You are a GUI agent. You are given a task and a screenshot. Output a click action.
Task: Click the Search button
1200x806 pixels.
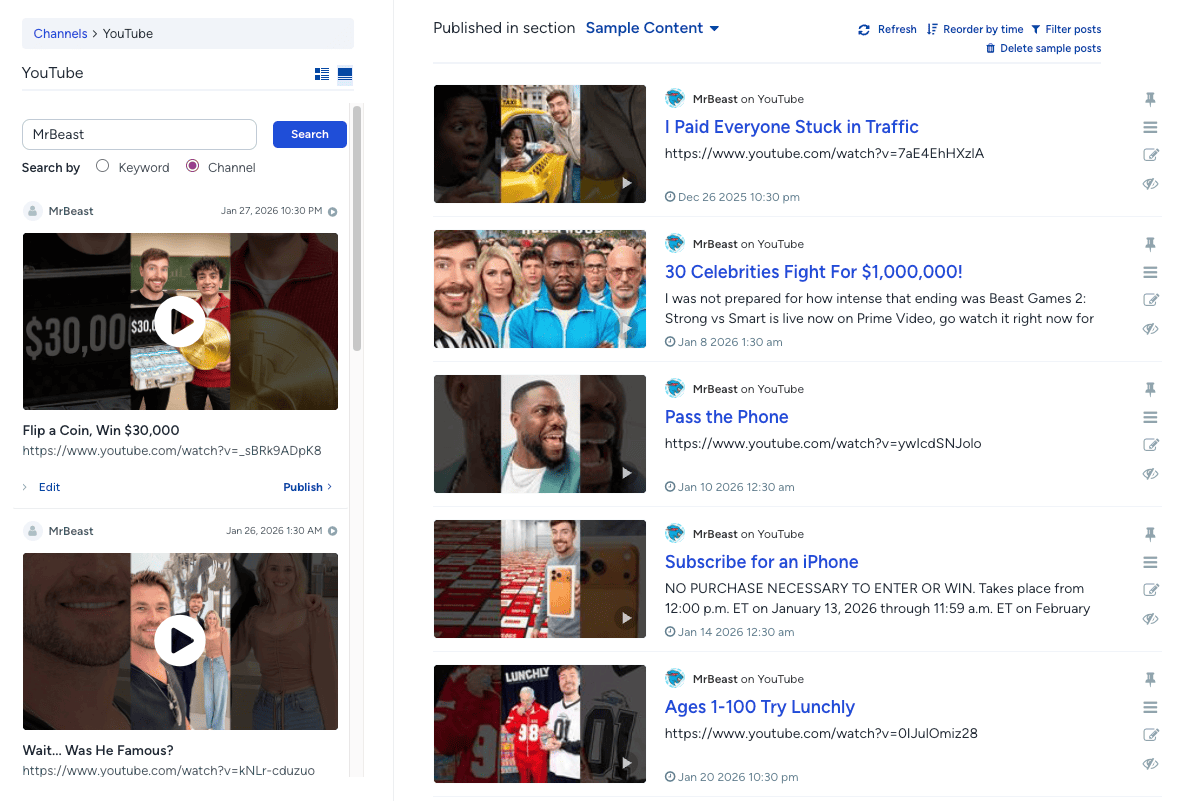pyautogui.click(x=310, y=134)
